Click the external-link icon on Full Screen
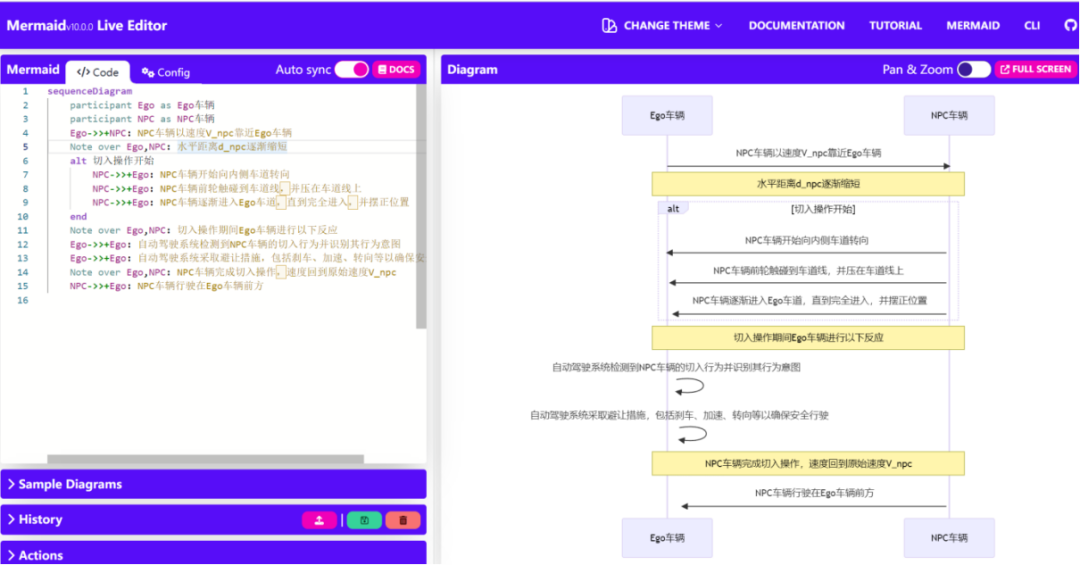The width and height of the screenshot is (1080, 565). (1003, 70)
